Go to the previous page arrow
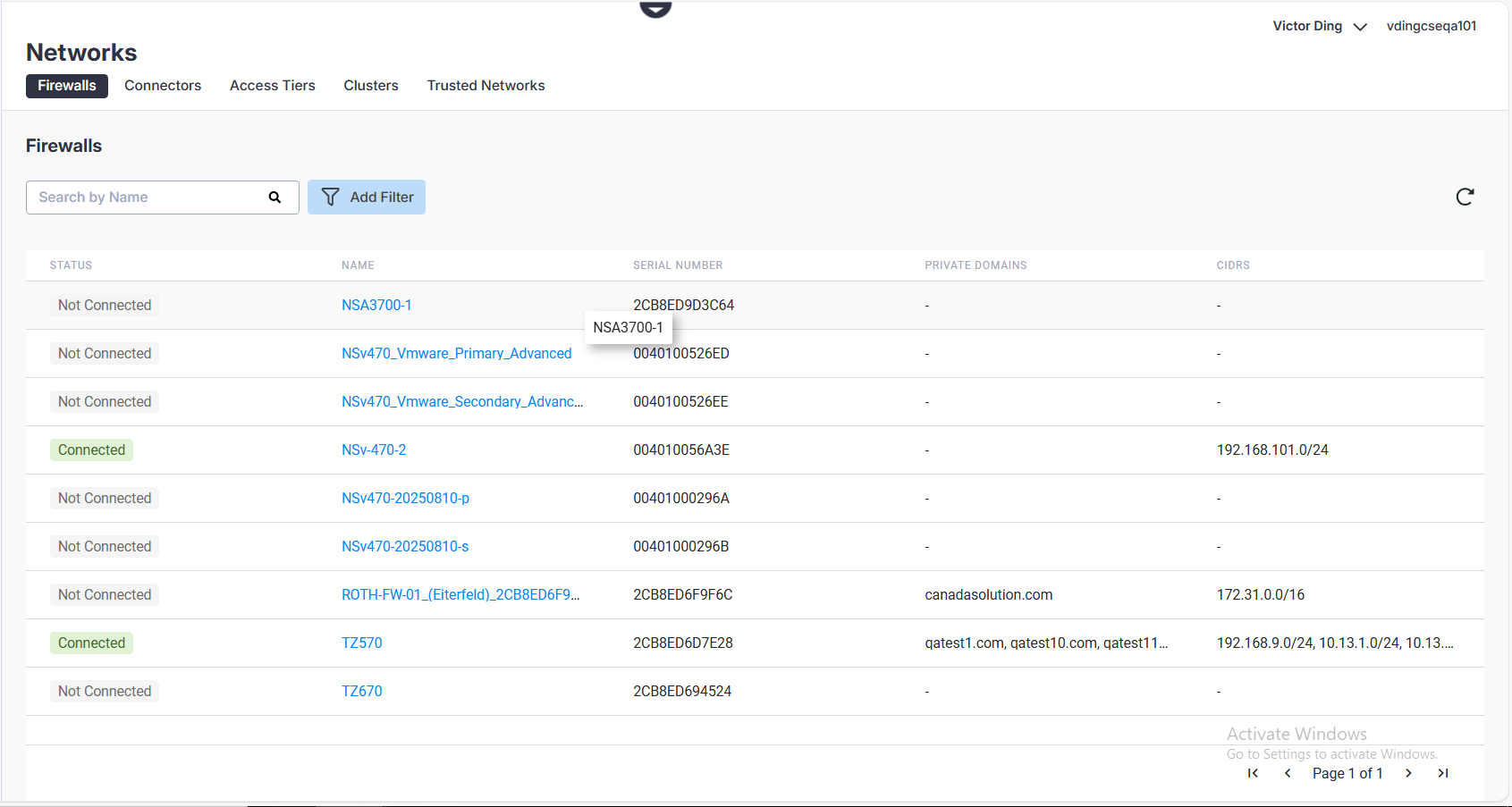Viewport: 1512px width, 807px height. point(1287,773)
